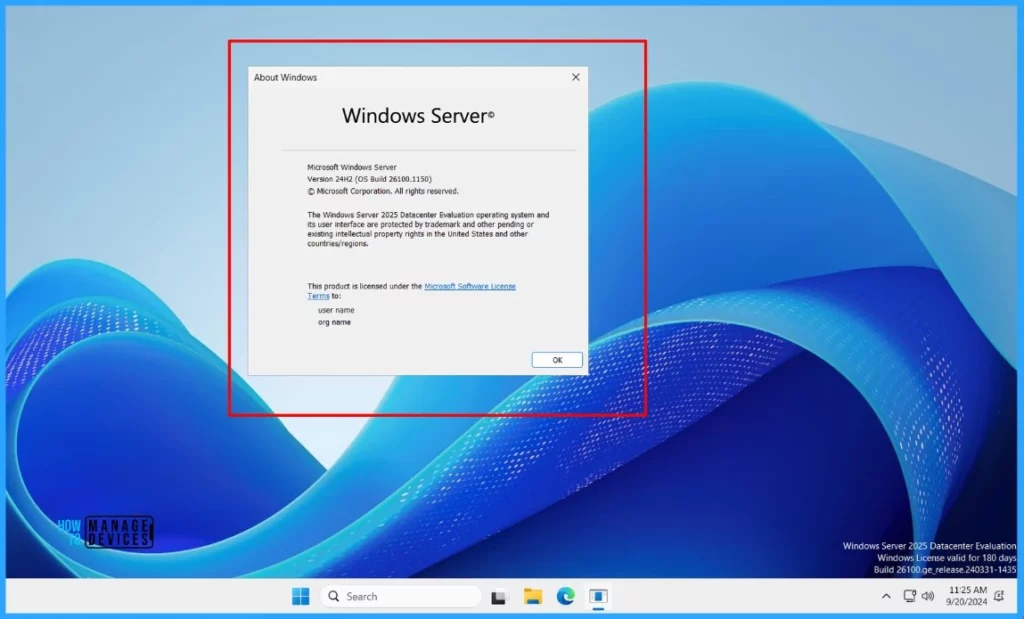Click the taskbar Search box
Viewport: 1024px width, 619px height.
[400, 596]
